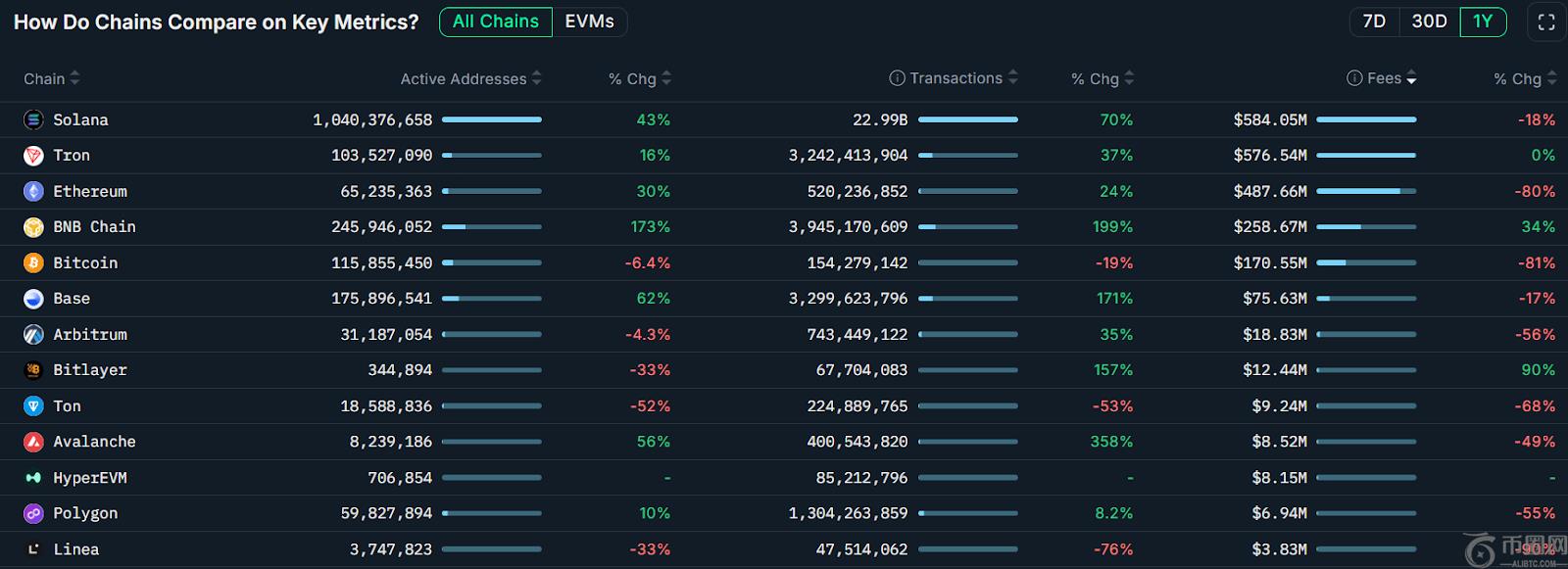Click Ethereum transactions value 520,236,852

point(857,191)
